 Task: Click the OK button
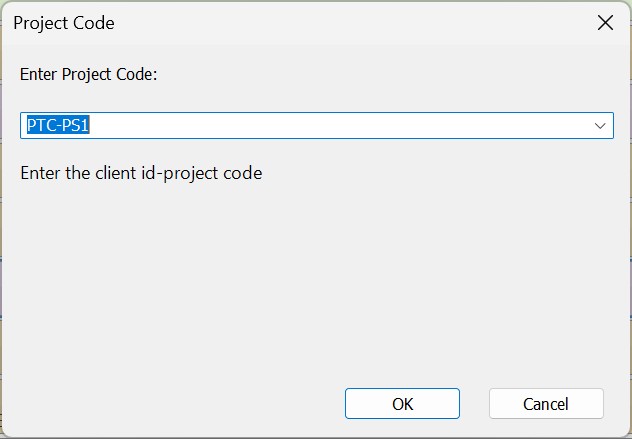pyautogui.click(x=402, y=404)
